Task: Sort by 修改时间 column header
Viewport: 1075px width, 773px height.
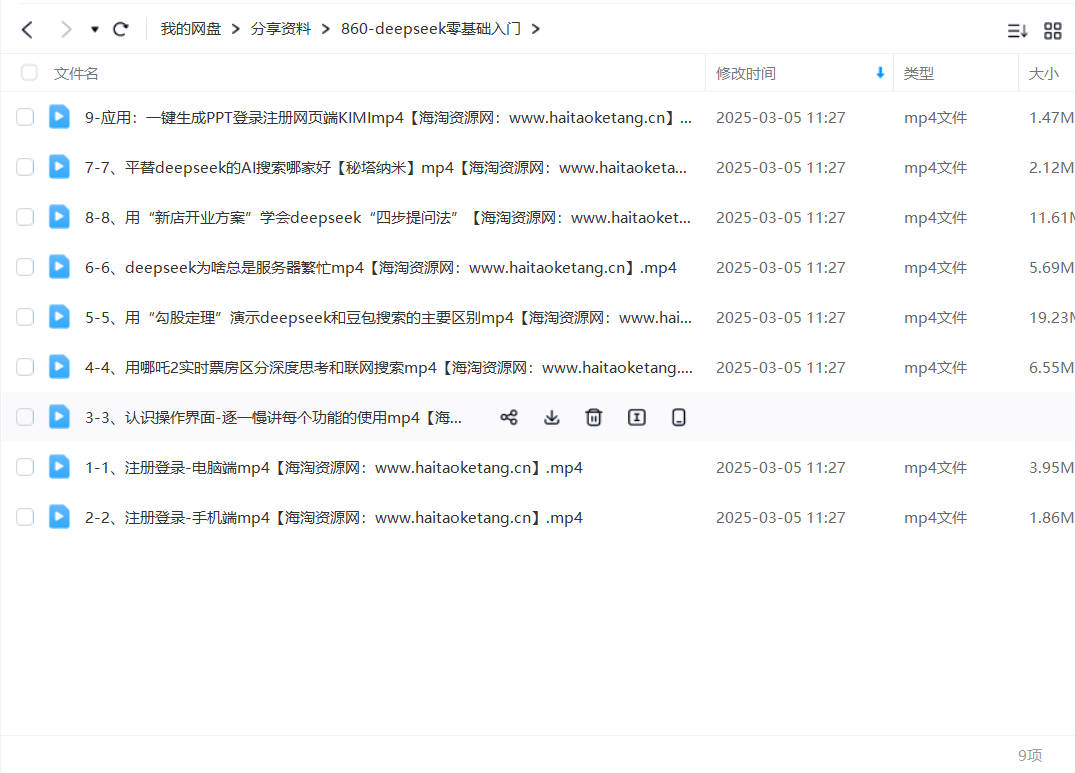Action: tap(746, 73)
